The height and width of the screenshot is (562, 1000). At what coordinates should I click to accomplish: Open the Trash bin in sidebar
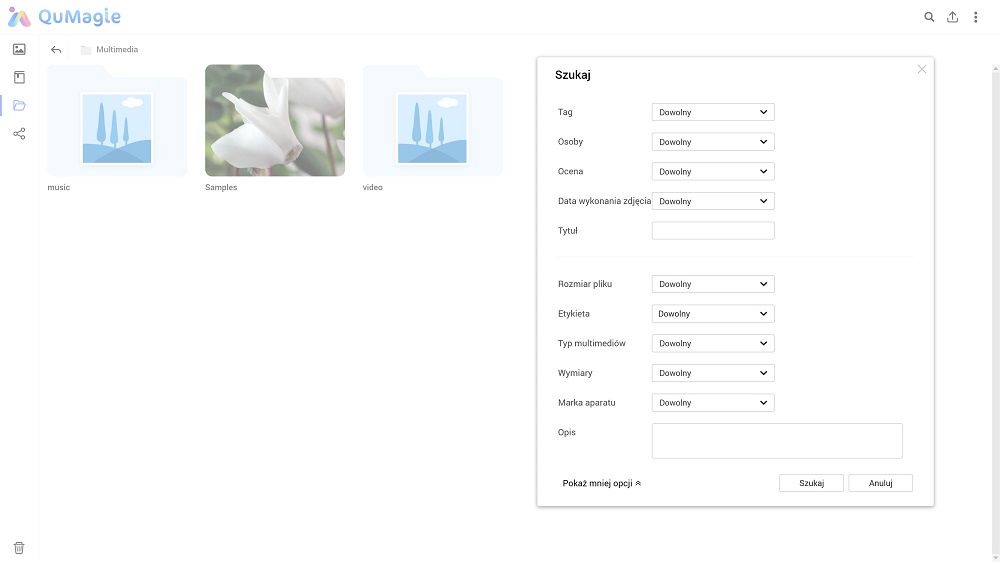coord(19,548)
